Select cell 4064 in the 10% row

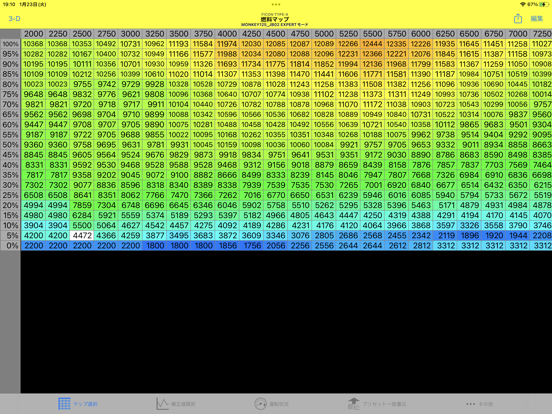coord(372,225)
